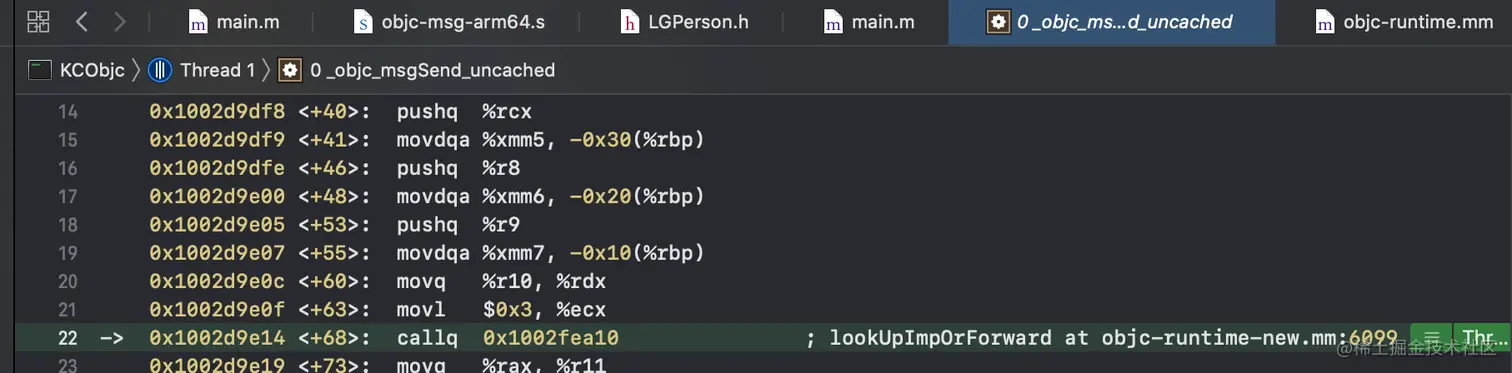
Task: Click the gear icon beside _objc_msgSend_uncached breadcrumb
Action: tap(290, 70)
